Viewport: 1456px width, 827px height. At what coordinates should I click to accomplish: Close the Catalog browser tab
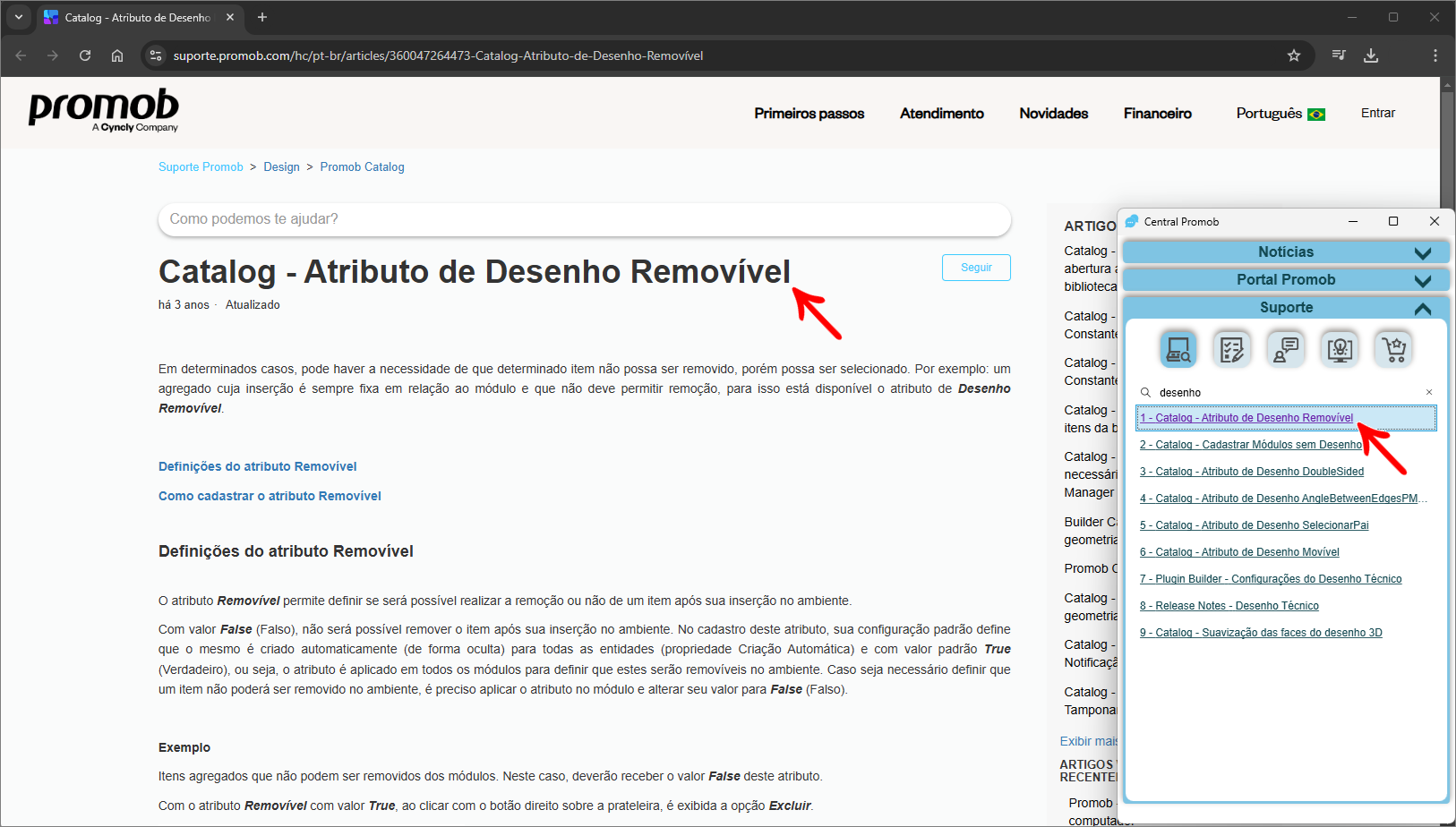tap(230, 17)
